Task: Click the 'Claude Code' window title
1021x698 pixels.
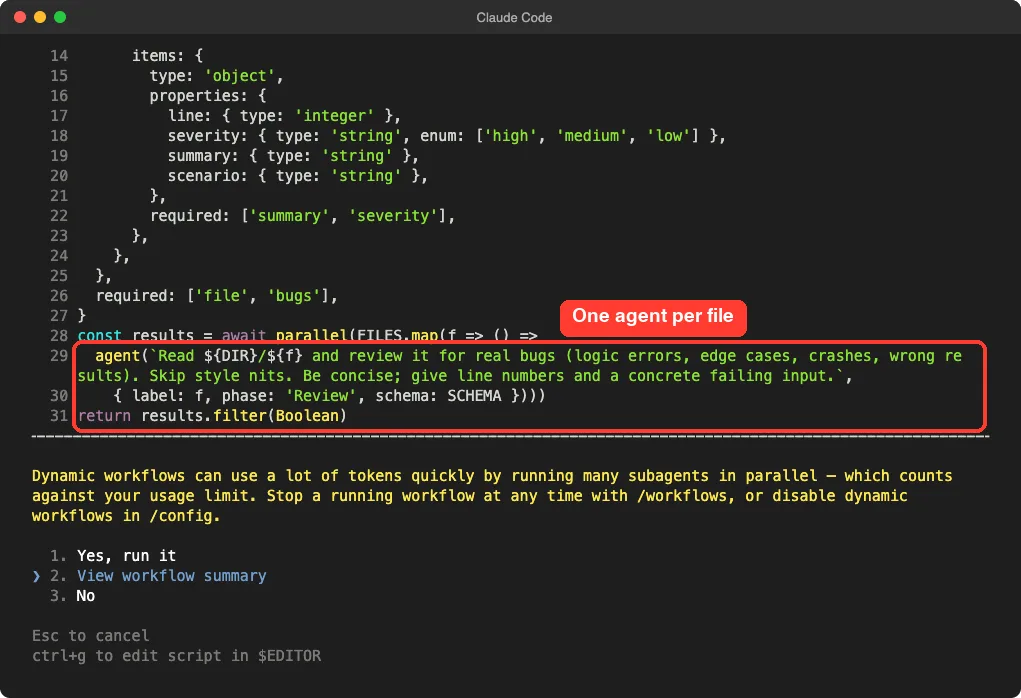Action: [x=514, y=18]
